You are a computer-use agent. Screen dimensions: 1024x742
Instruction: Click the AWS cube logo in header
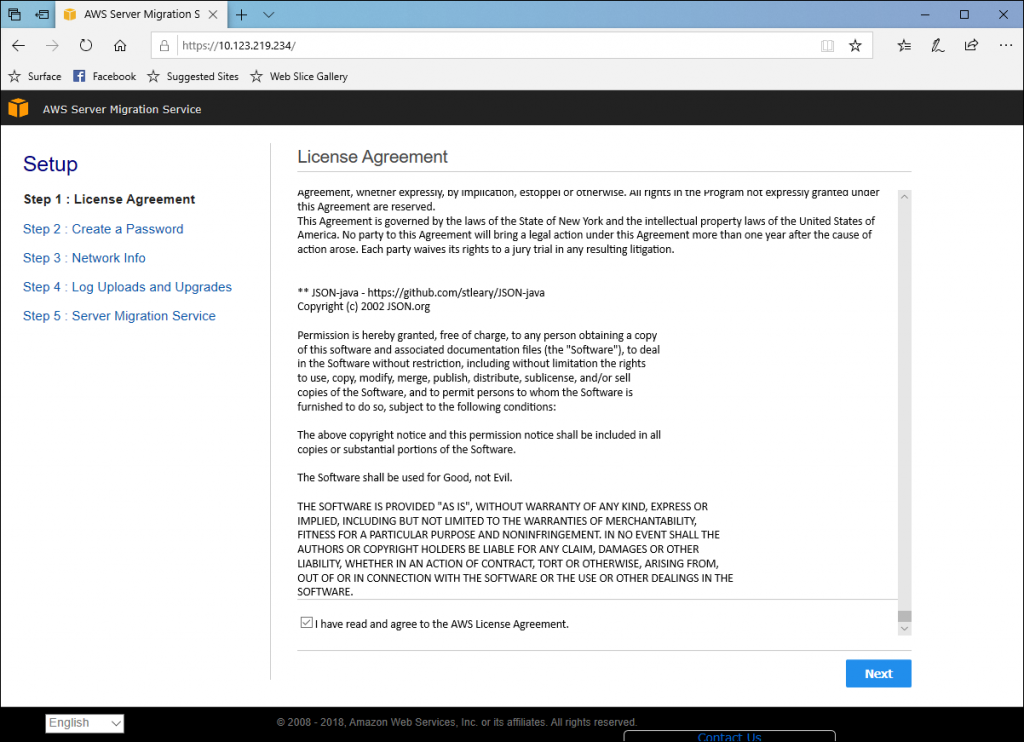pyautogui.click(x=18, y=108)
